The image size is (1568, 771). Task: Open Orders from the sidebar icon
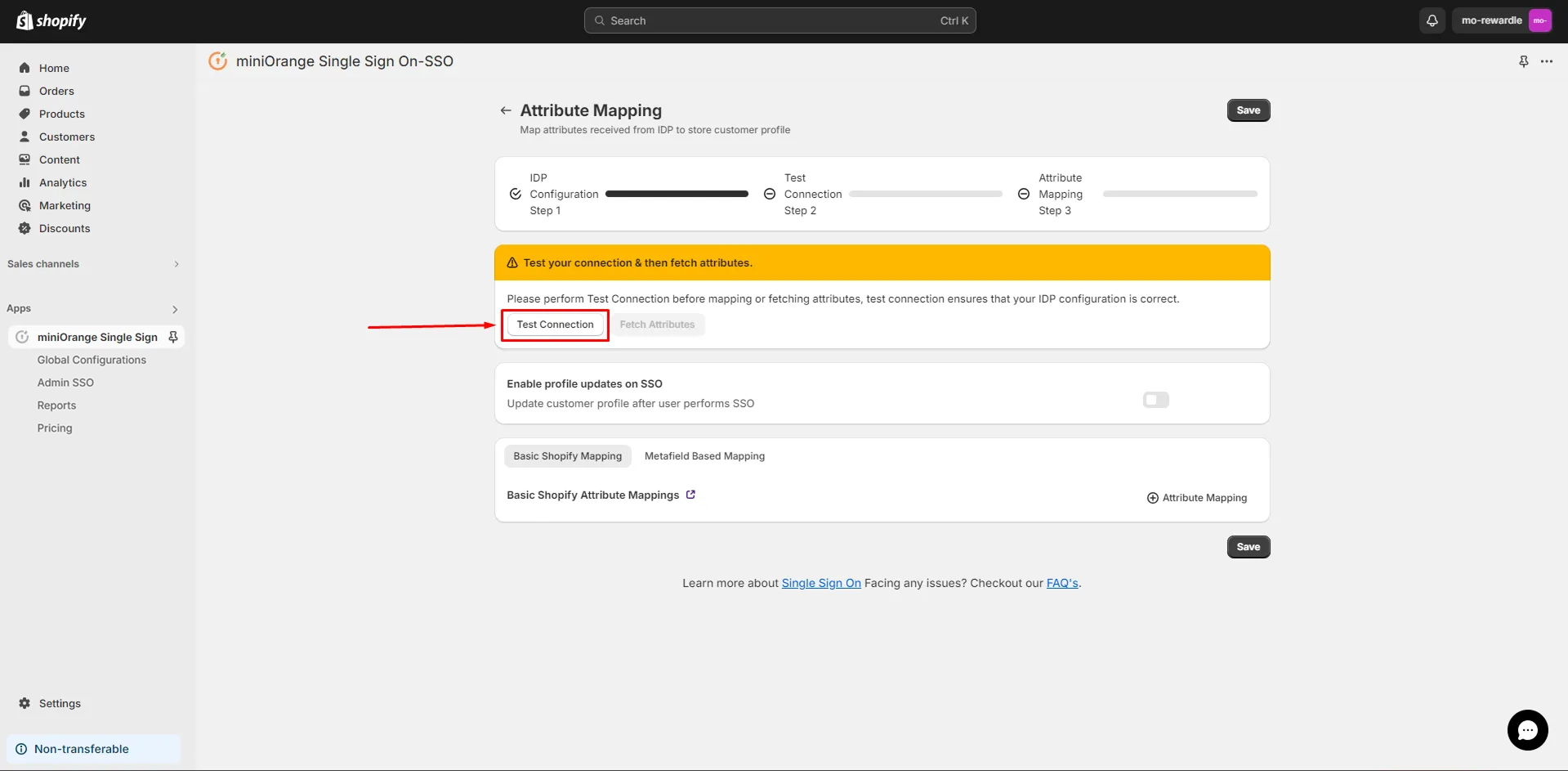point(25,91)
